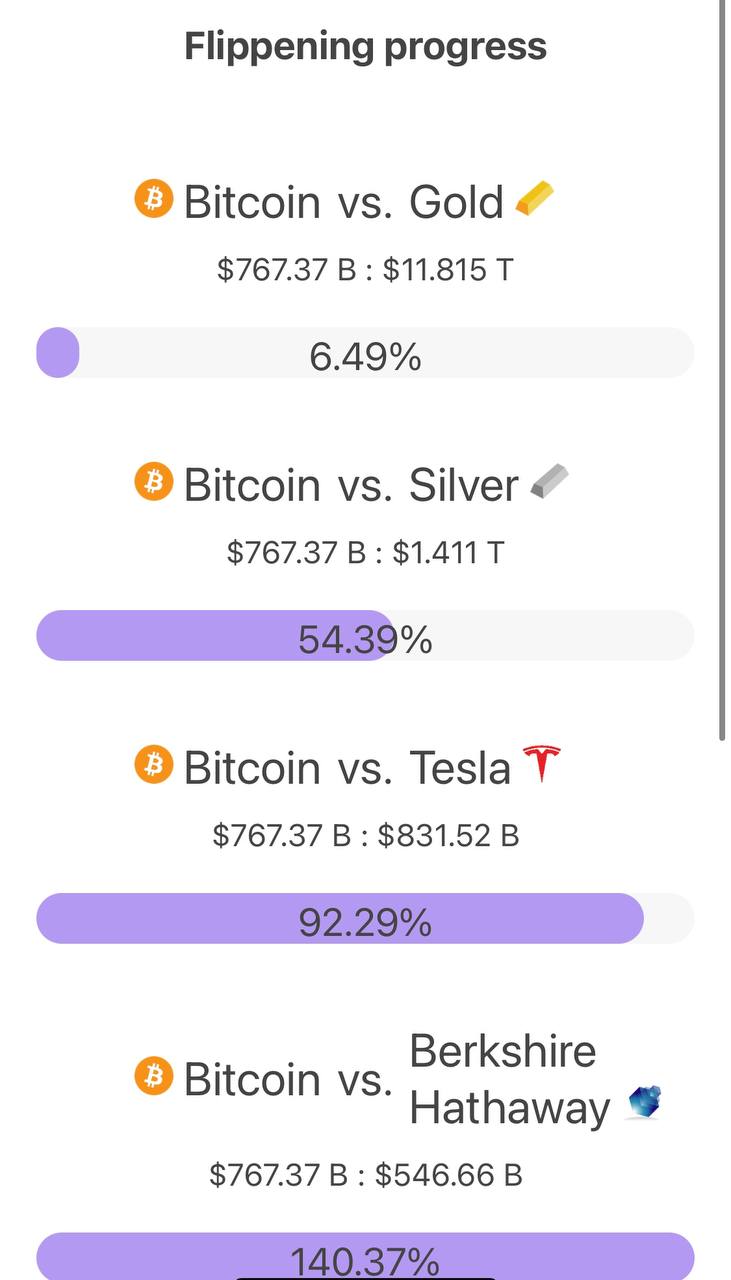Click the $767.37 B : $11.815 T values

point(365,269)
